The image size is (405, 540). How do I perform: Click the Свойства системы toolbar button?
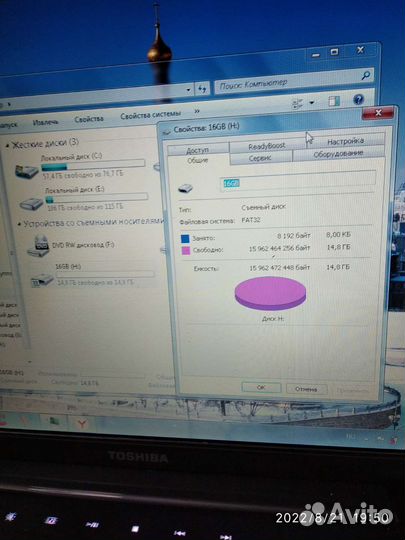[150, 115]
